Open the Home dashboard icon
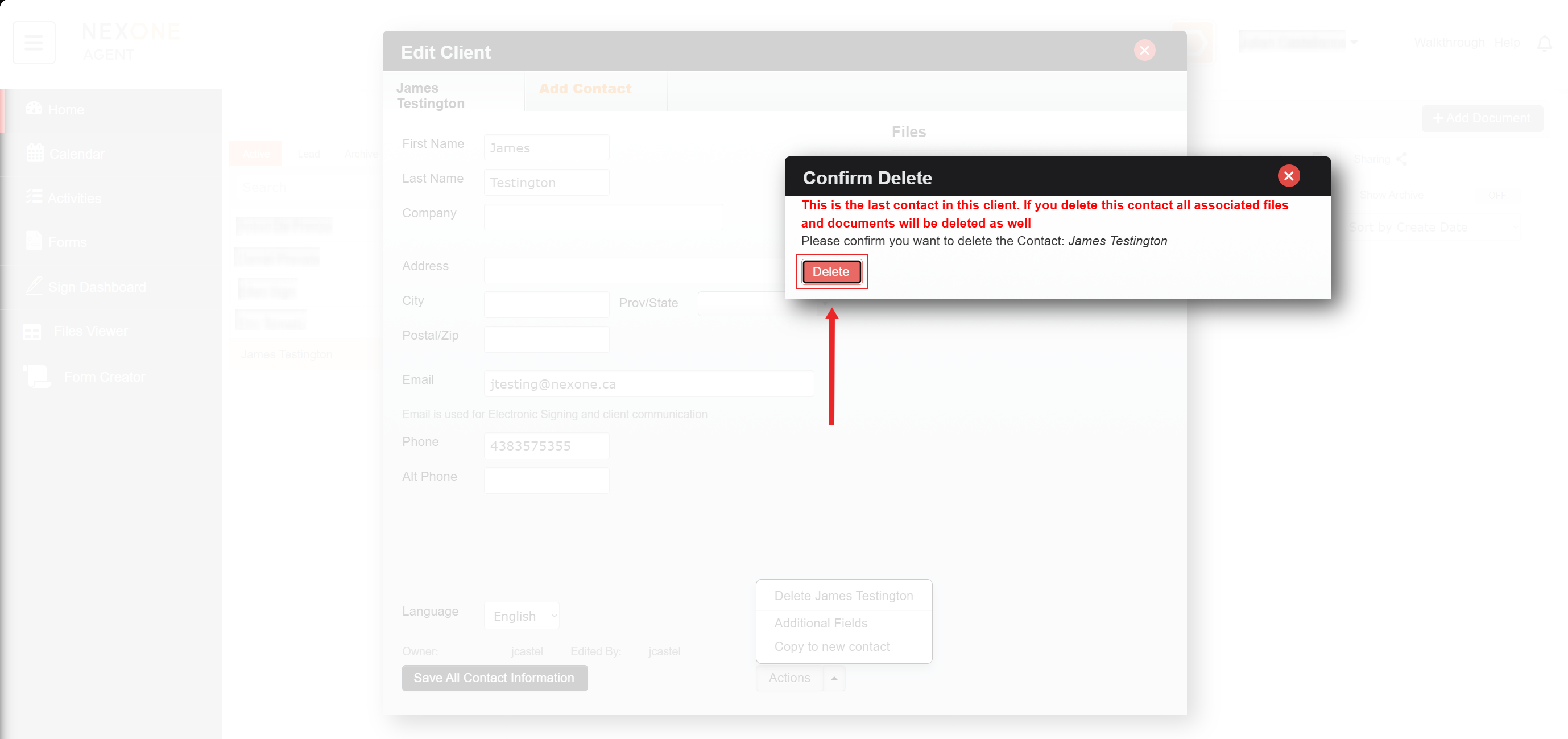The width and height of the screenshot is (1568, 739). [x=34, y=109]
